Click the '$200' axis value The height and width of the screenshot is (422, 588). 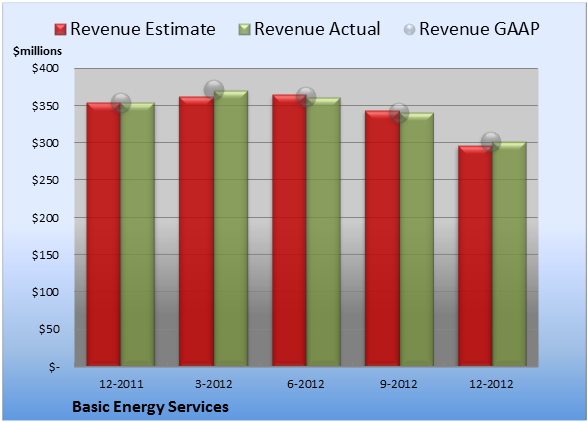(x=45, y=218)
